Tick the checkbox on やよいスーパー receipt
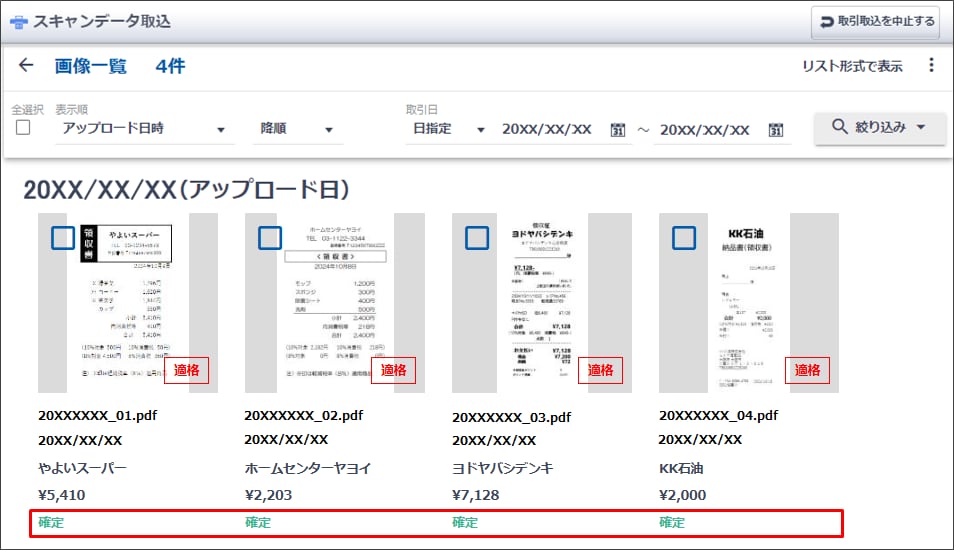Viewport: 954px width, 550px height. [x=63, y=238]
